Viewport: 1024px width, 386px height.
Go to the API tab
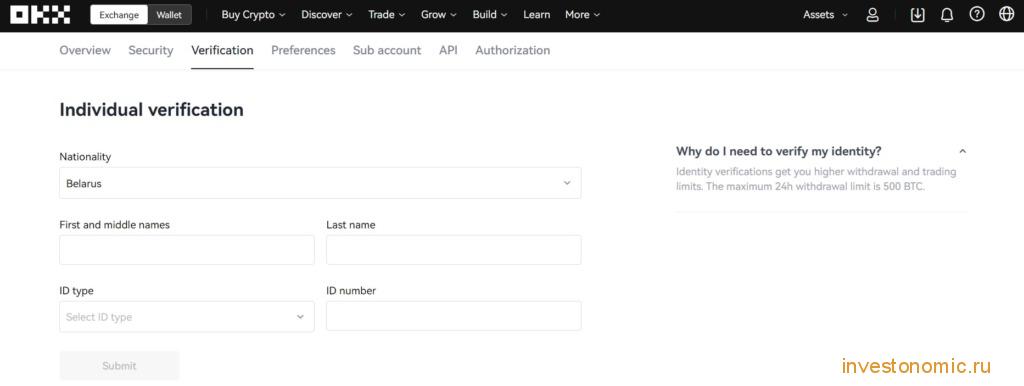[448, 50]
